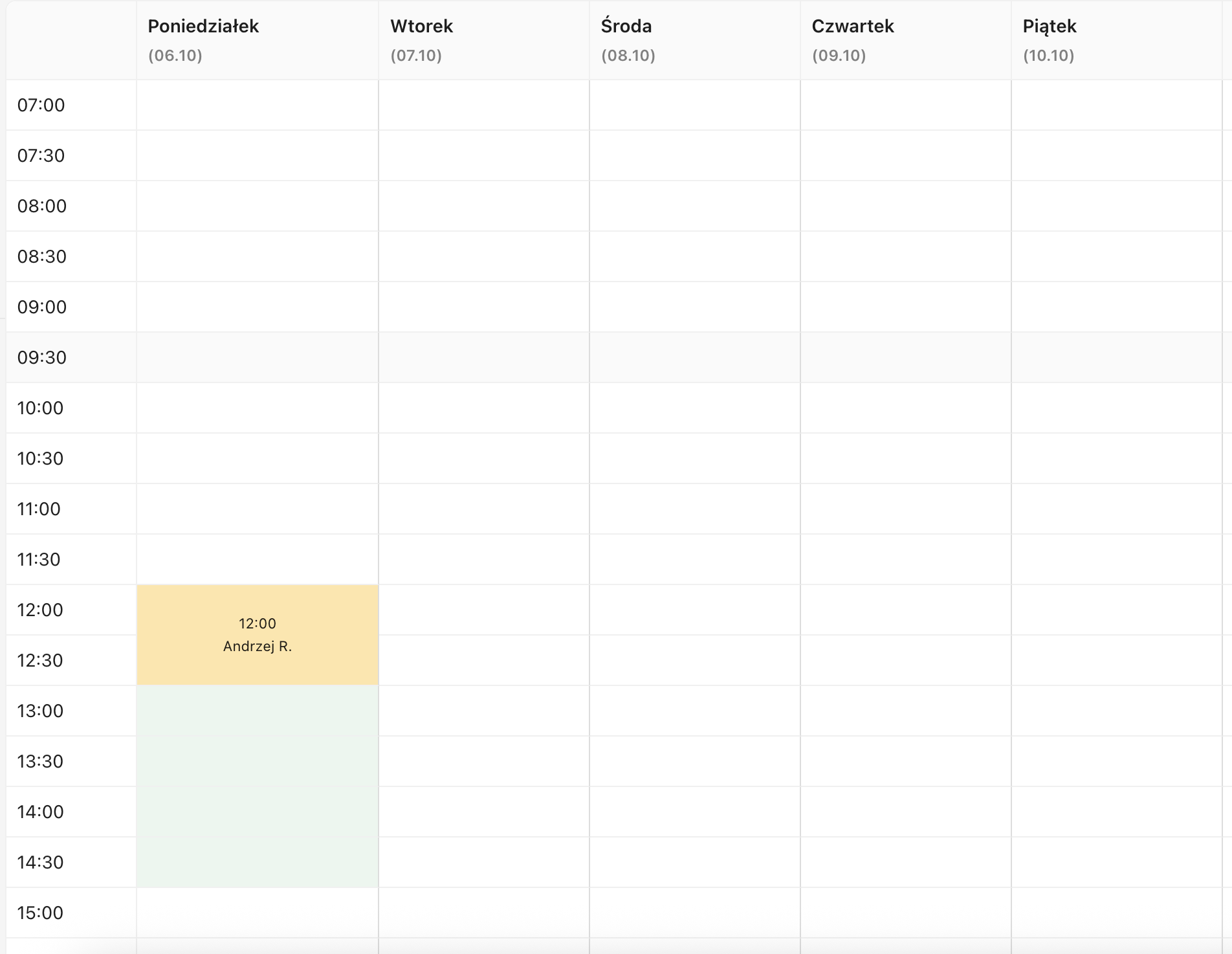Open the 12:00 Andrzej R. appointment

[x=258, y=635]
